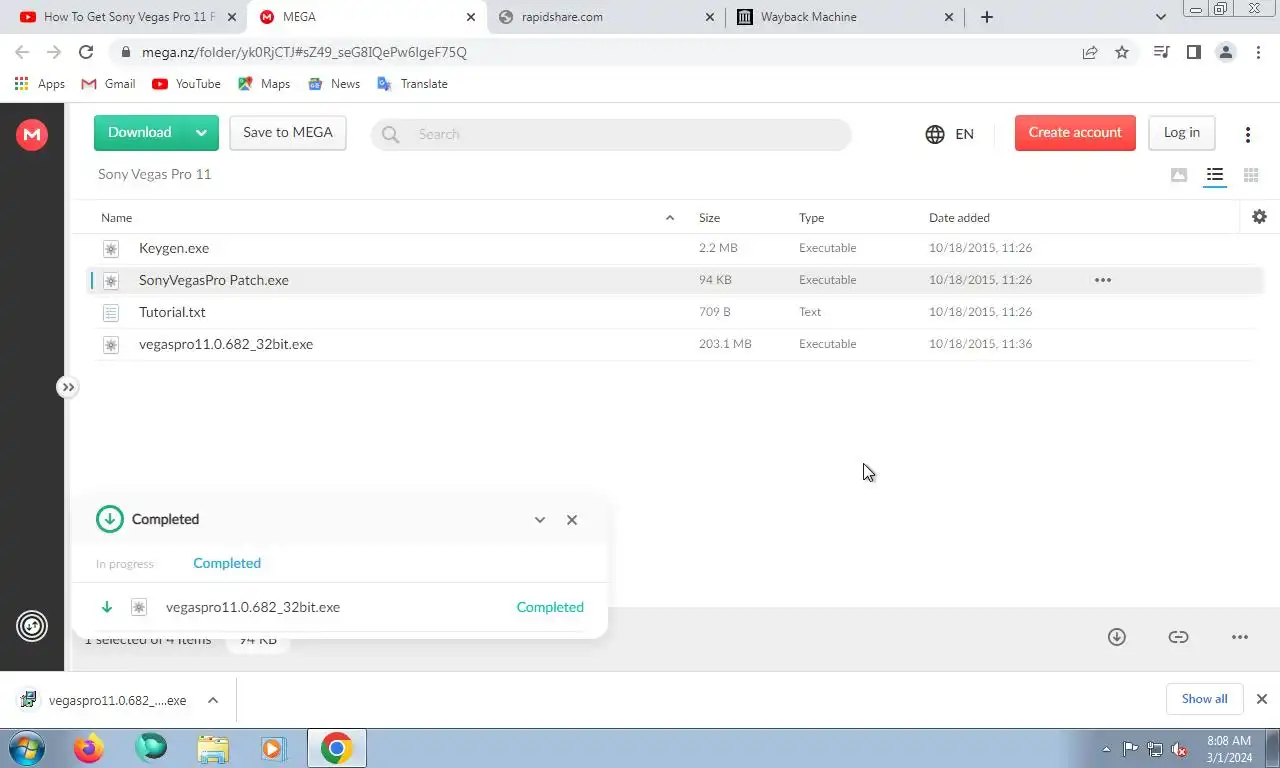Viewport: 1280px width, 768px height.
Task: Bookmark this page with star icon
Action: coord(1122,52)
